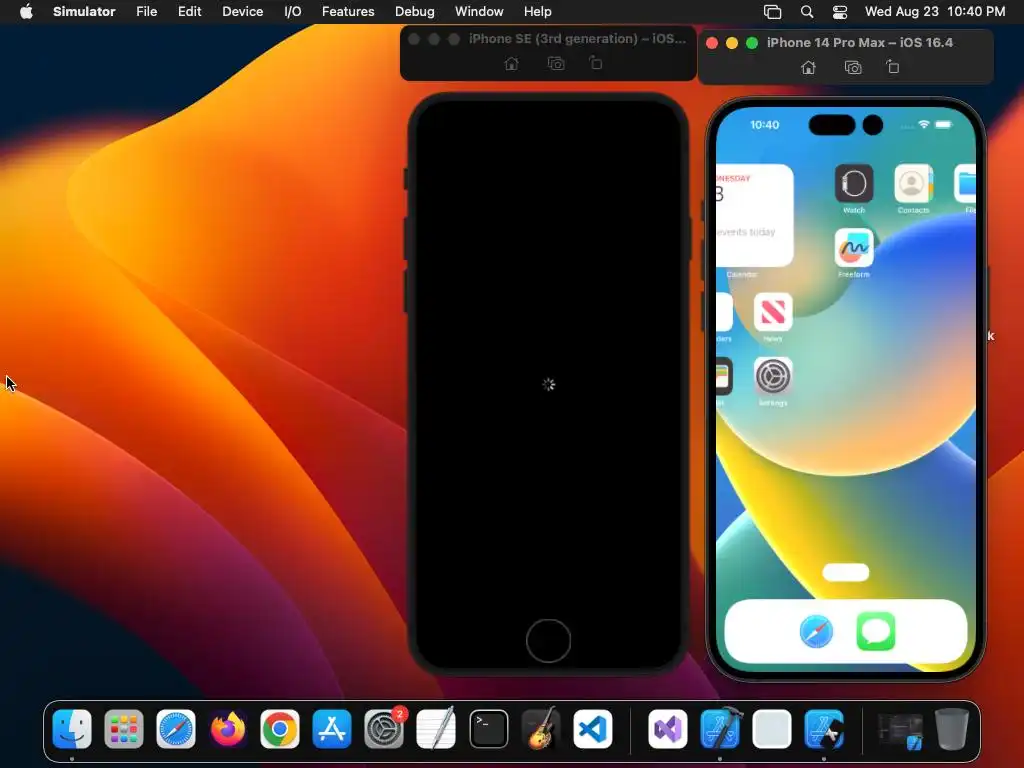Launch Visual Studio Code from the Dock
The height and width of the screenshot is (768, 1024).
click(x=593, y=728)
